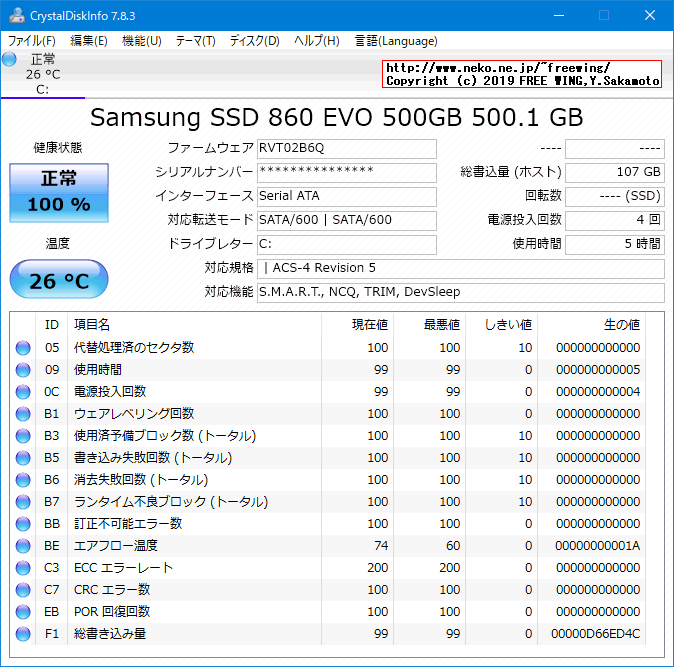Click the 26 °C temperature button
674x667 pixels.
[59, 279]
